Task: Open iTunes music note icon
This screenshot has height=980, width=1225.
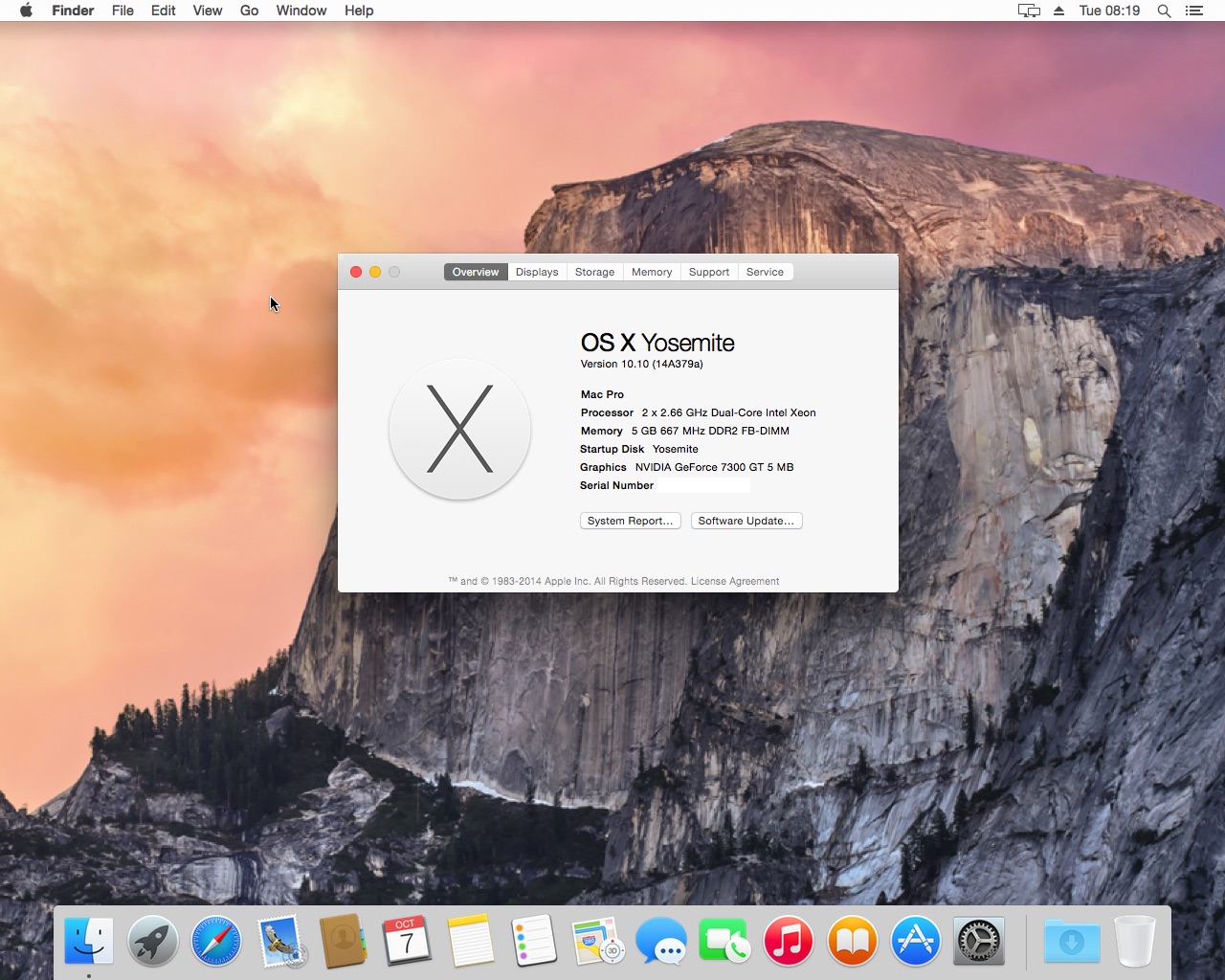Action: pos(788,940)
